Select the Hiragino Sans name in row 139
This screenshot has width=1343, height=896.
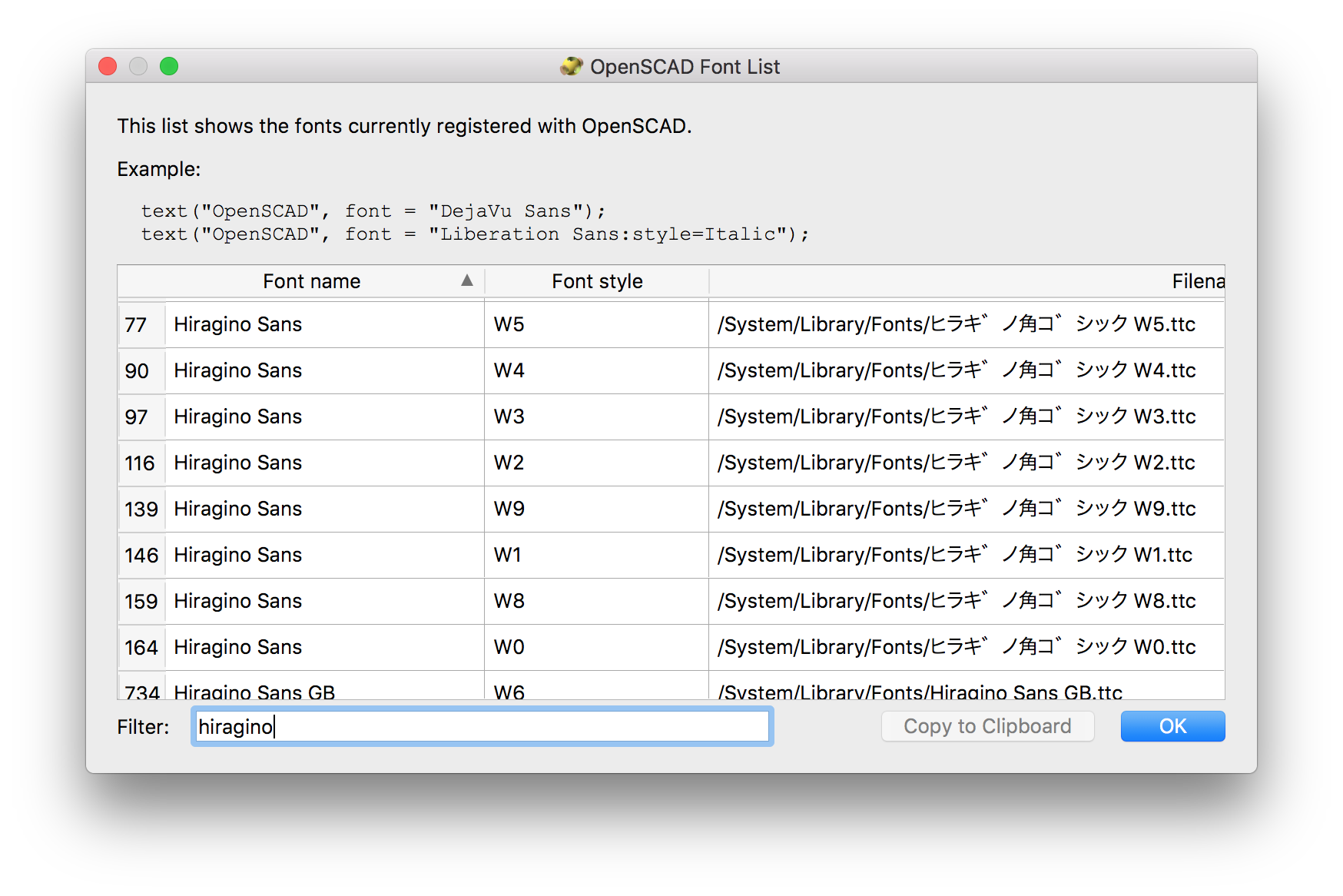[325, 509]
